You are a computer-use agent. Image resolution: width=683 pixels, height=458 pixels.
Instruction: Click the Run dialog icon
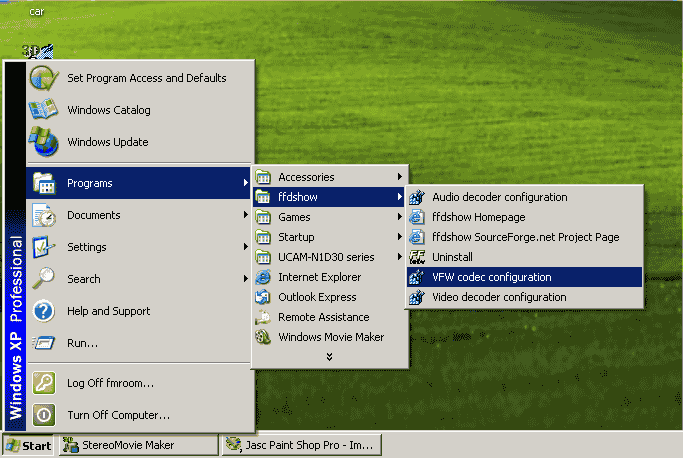(x=44, y=343)
